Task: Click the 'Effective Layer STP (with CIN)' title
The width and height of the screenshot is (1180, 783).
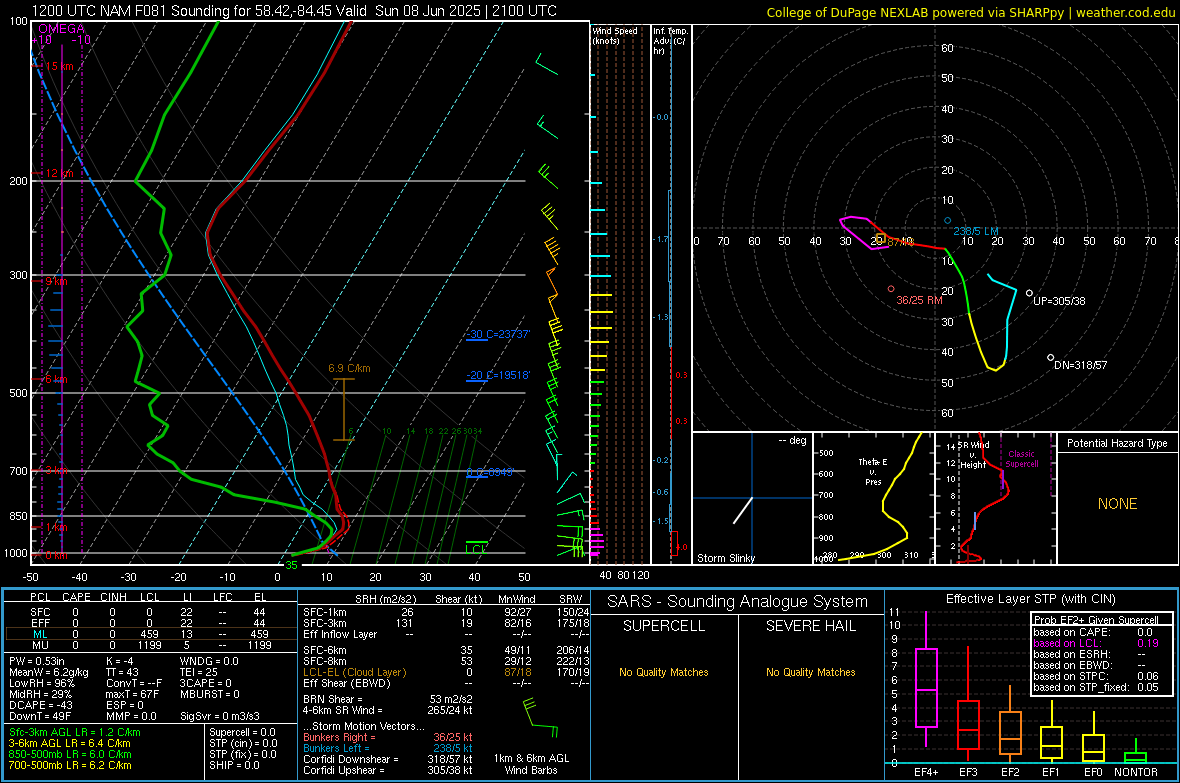Action: 1031,599
